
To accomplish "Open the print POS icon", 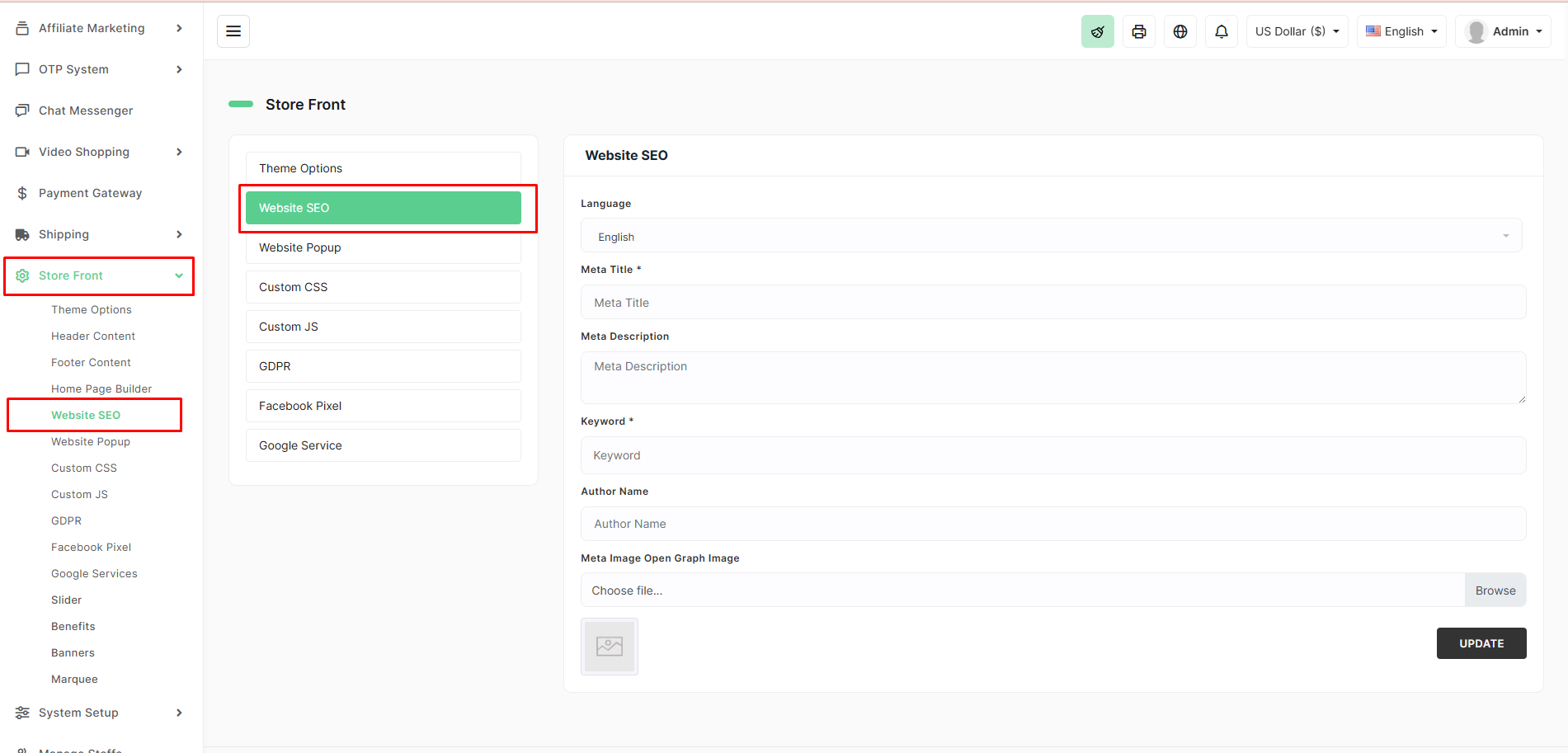I will pos(1138,31).
